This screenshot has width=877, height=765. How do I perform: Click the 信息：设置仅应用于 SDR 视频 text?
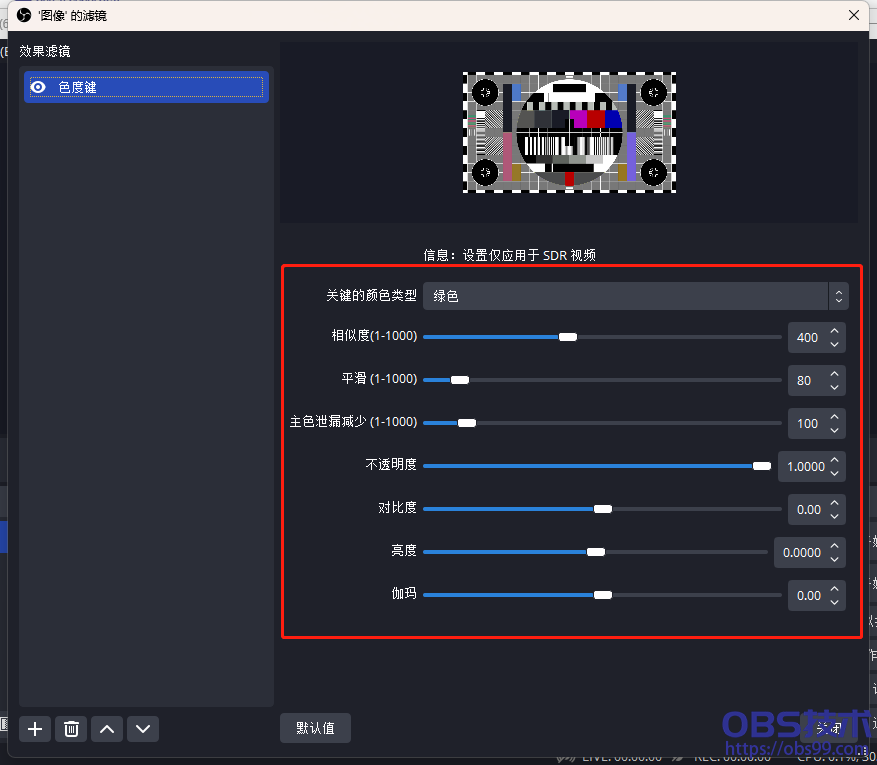pos(510,256)
